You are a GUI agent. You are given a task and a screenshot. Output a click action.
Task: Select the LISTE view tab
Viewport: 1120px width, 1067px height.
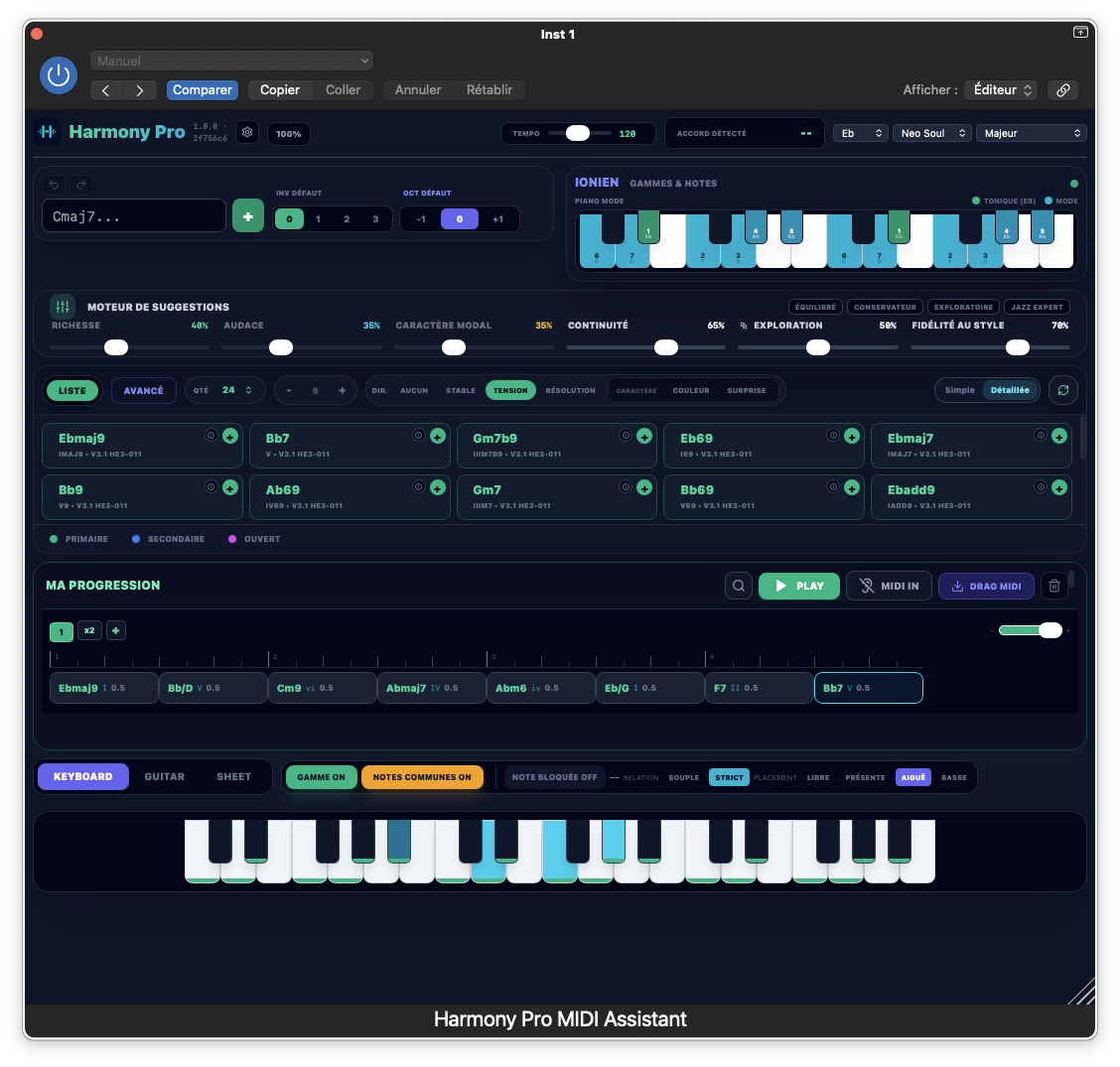[72, 391]
